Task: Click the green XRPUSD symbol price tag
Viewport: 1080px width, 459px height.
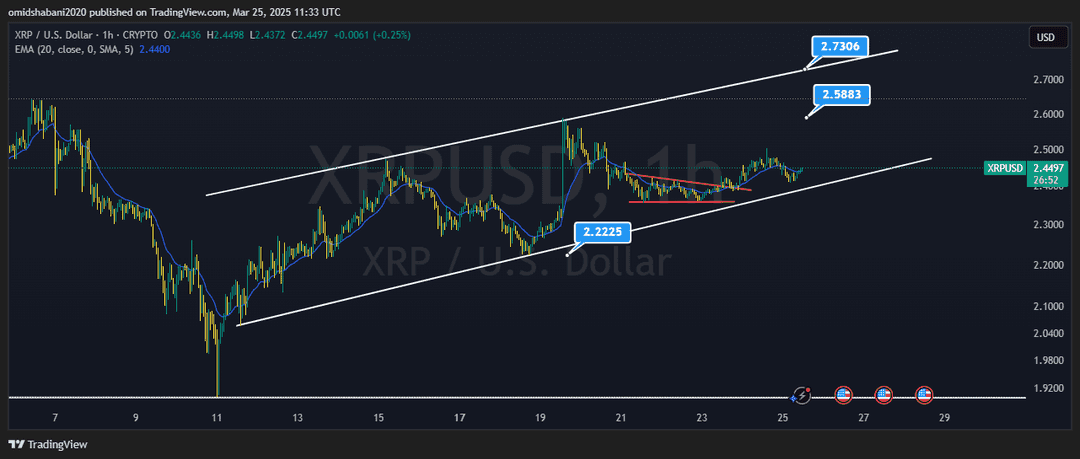Action: (1003, 167)
